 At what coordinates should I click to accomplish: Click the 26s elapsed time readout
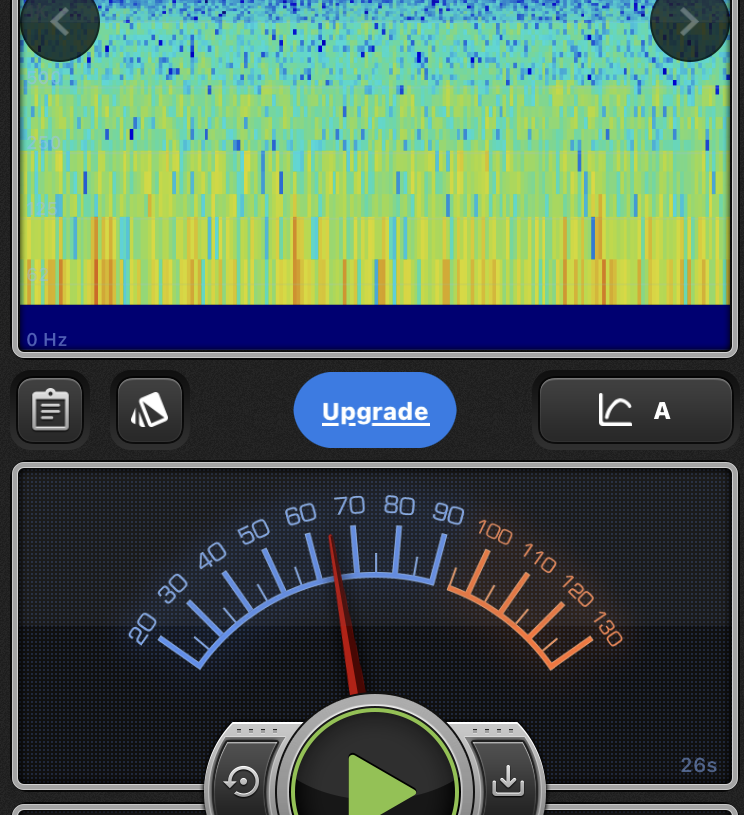tap(699, 766)
